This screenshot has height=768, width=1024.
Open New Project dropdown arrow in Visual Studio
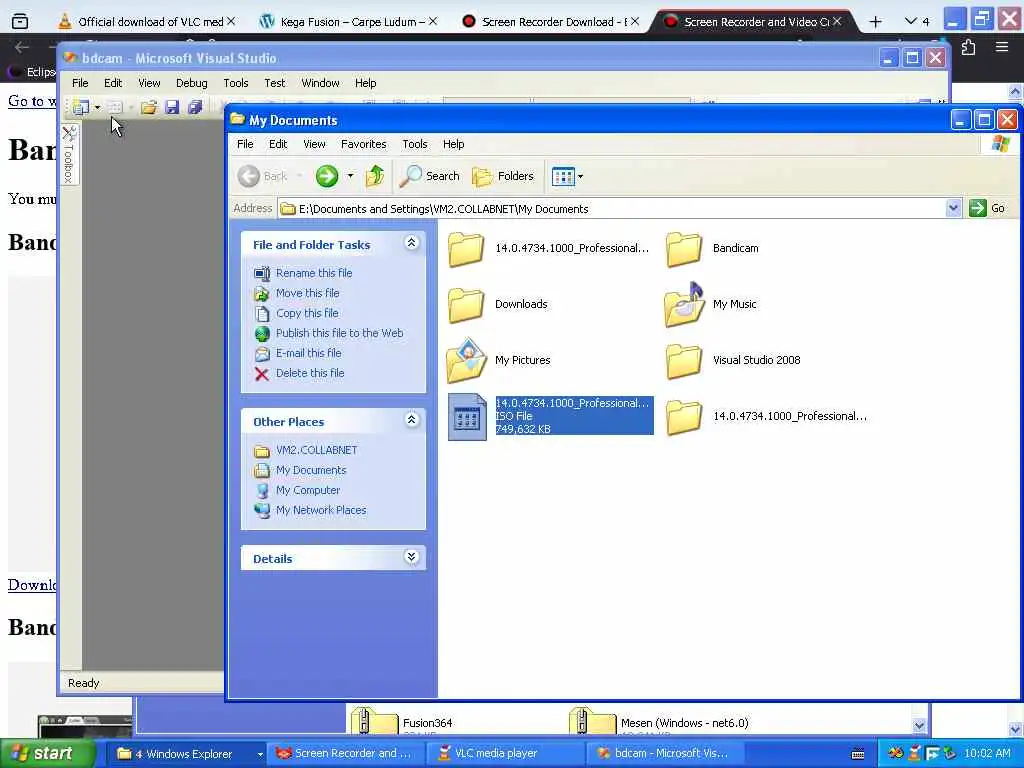[x=97, y=107]
